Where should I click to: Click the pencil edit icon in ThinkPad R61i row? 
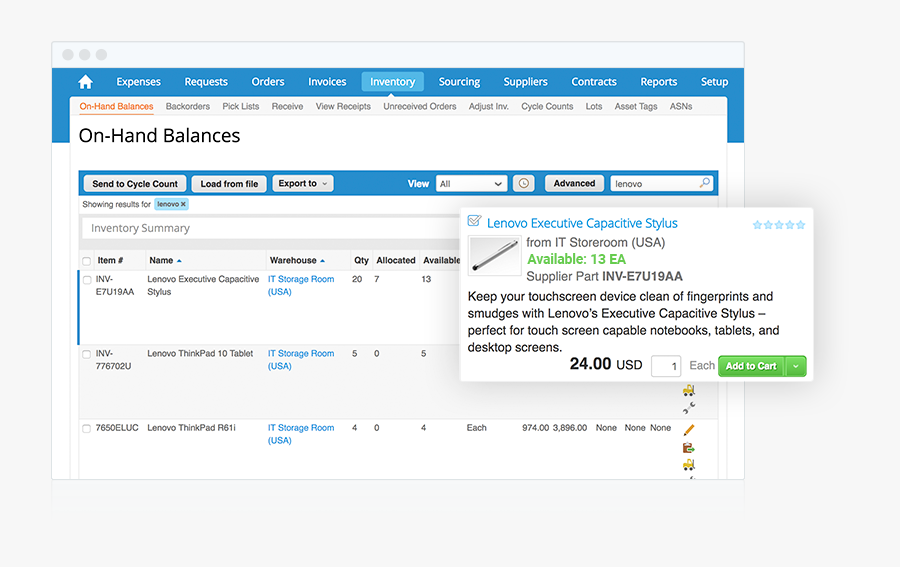(689, 430)
